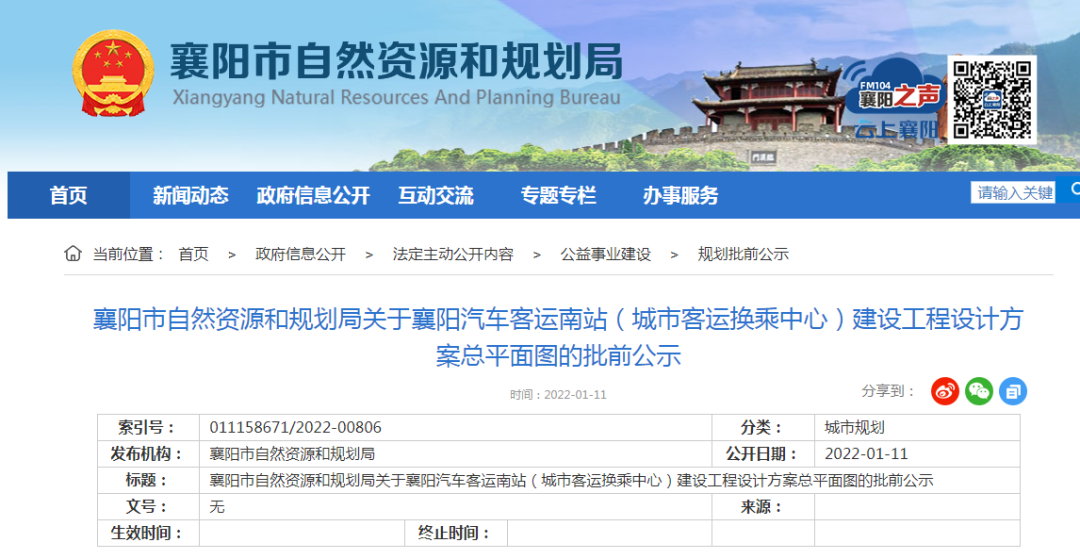Click the 标题 label cell
The width and height of the screenshot is (1080, 559).
pos(148,480)
